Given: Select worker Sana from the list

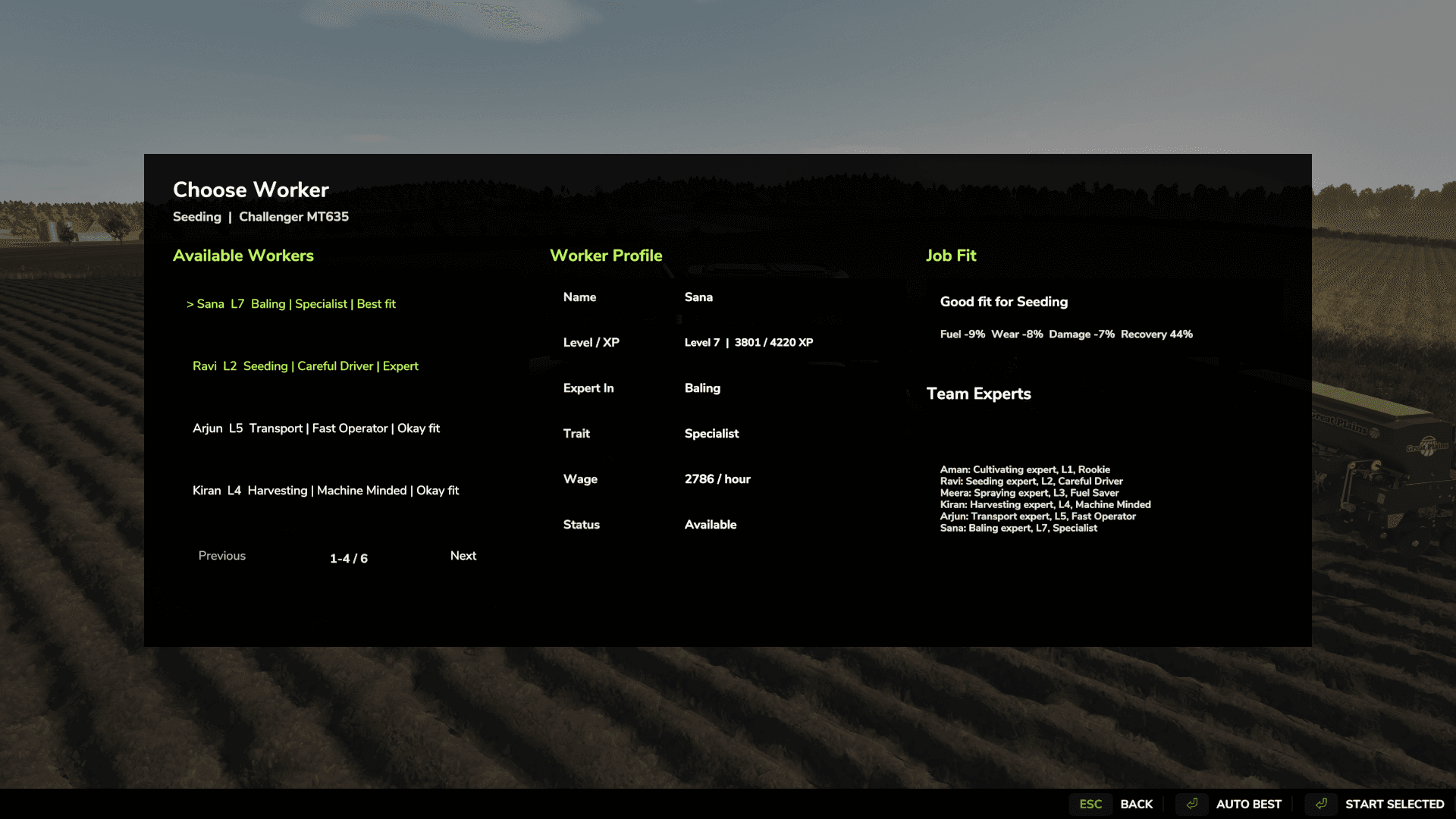Looking at the screenshot, I should coord(291,304).
